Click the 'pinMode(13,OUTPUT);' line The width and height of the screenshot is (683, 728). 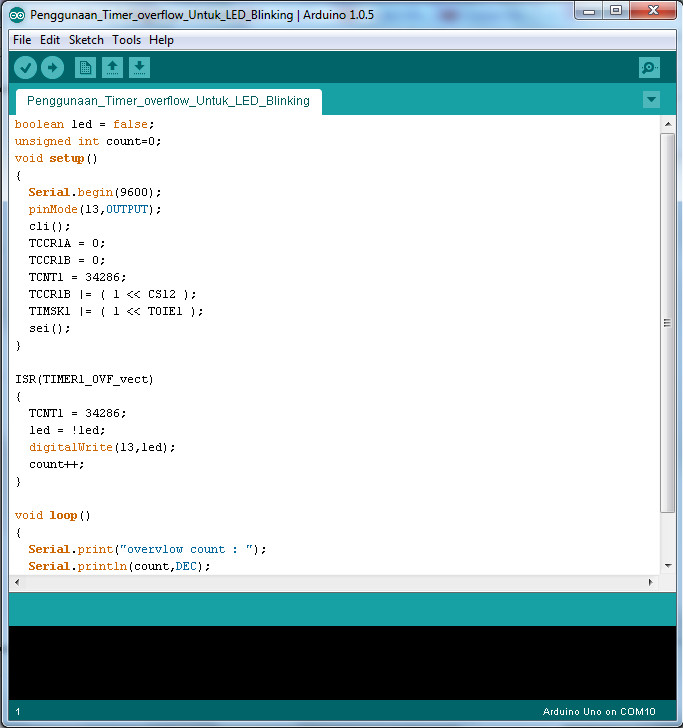click(95, 209)
